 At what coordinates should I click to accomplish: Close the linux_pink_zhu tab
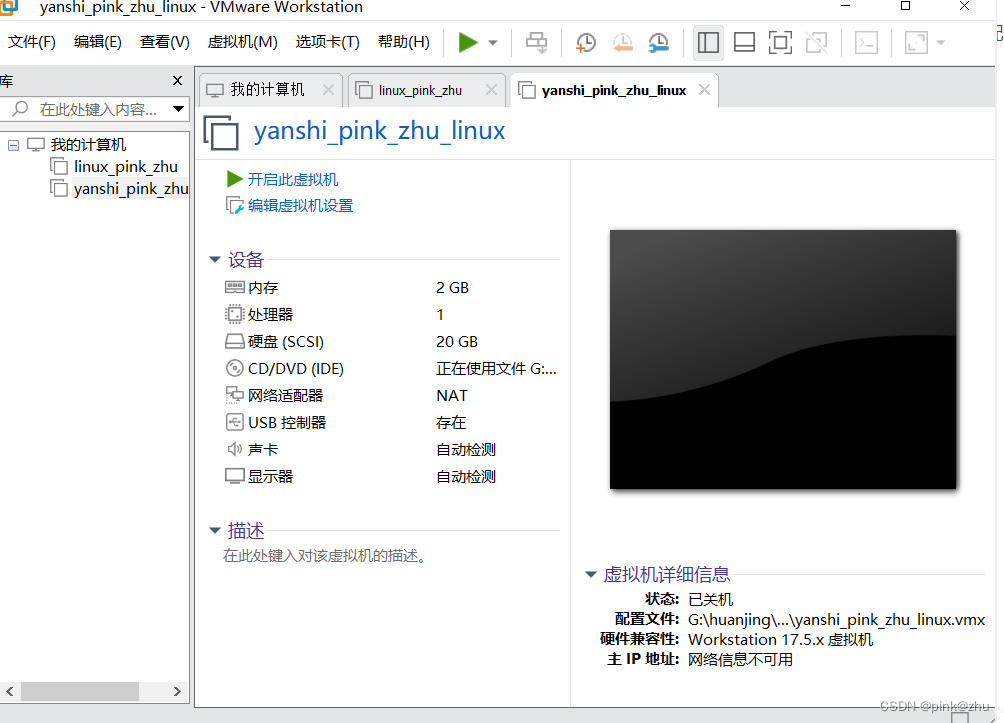pyautogui.click(x=491, y=90)
